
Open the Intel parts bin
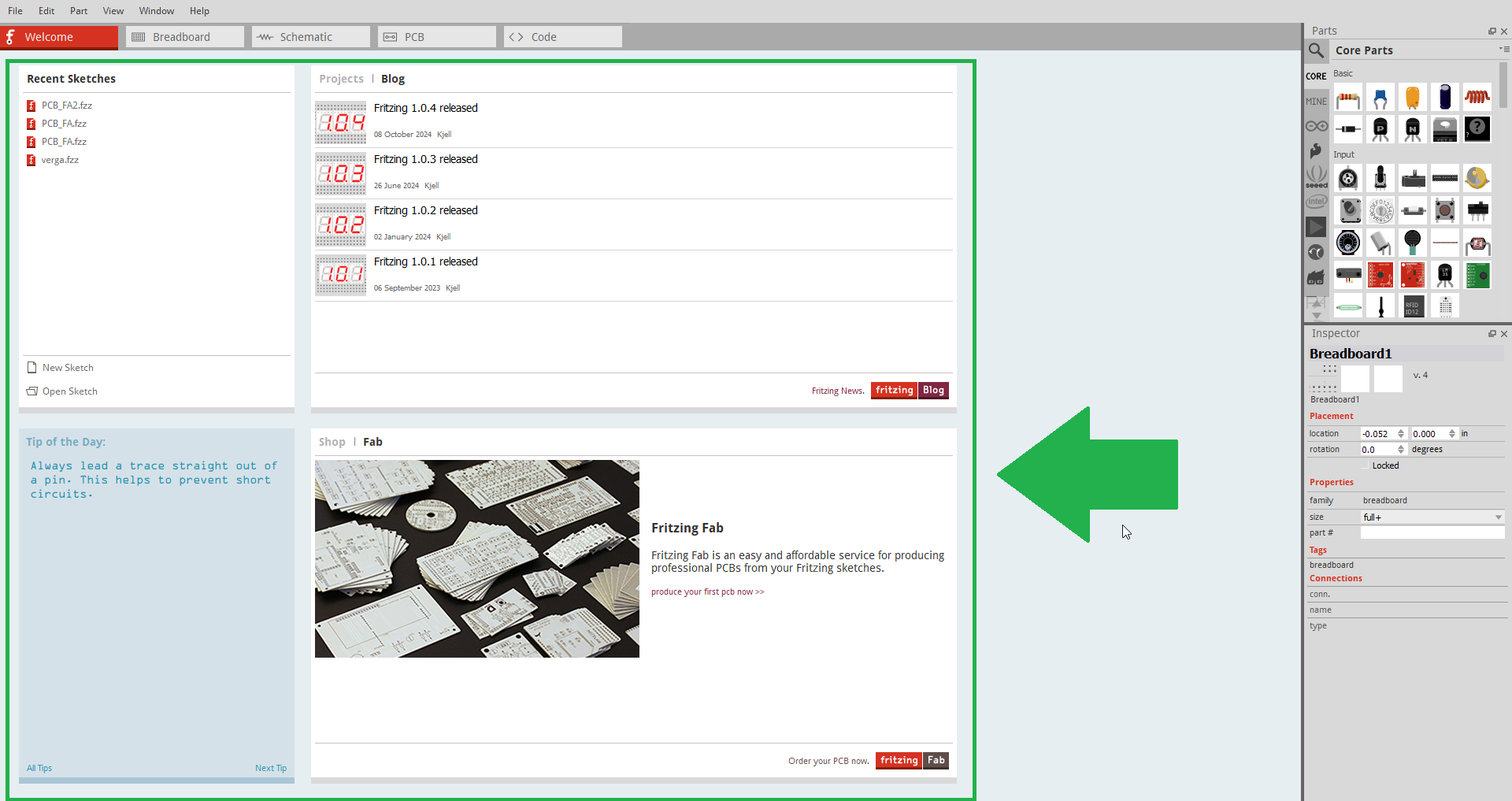(x=1316, y=202)
